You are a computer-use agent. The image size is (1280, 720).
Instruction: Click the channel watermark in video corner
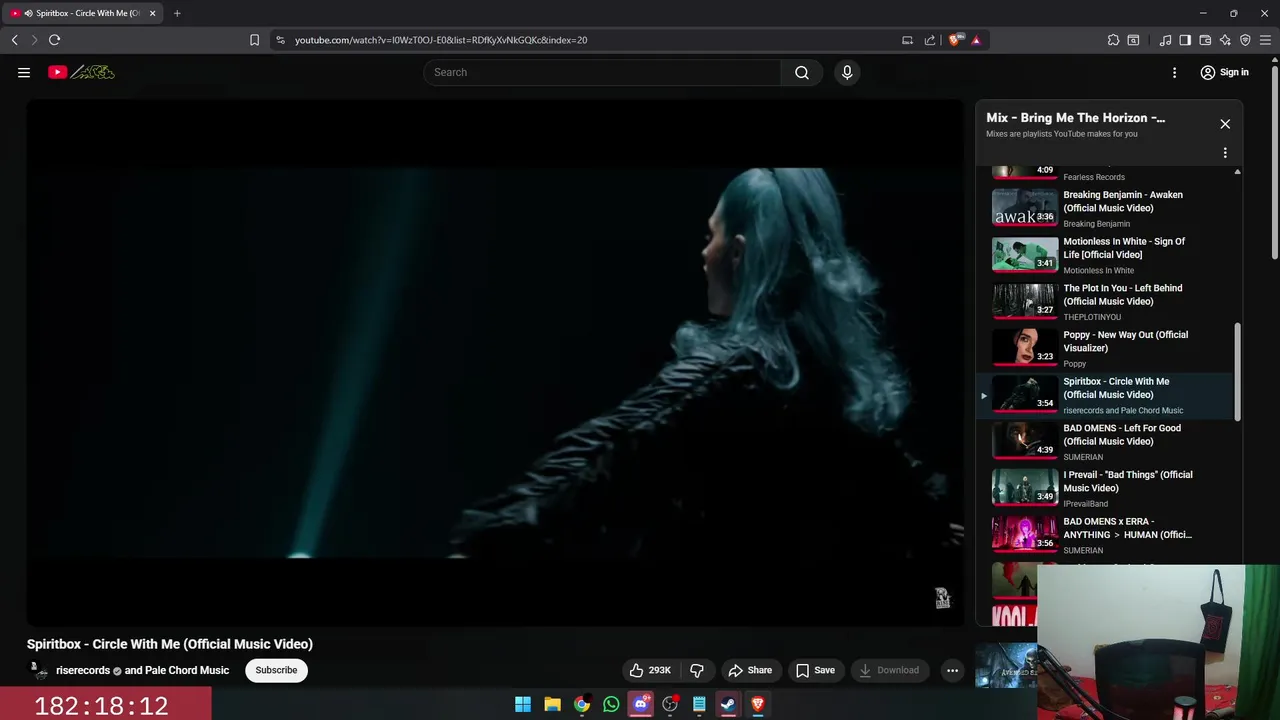[x=942, y=598]
